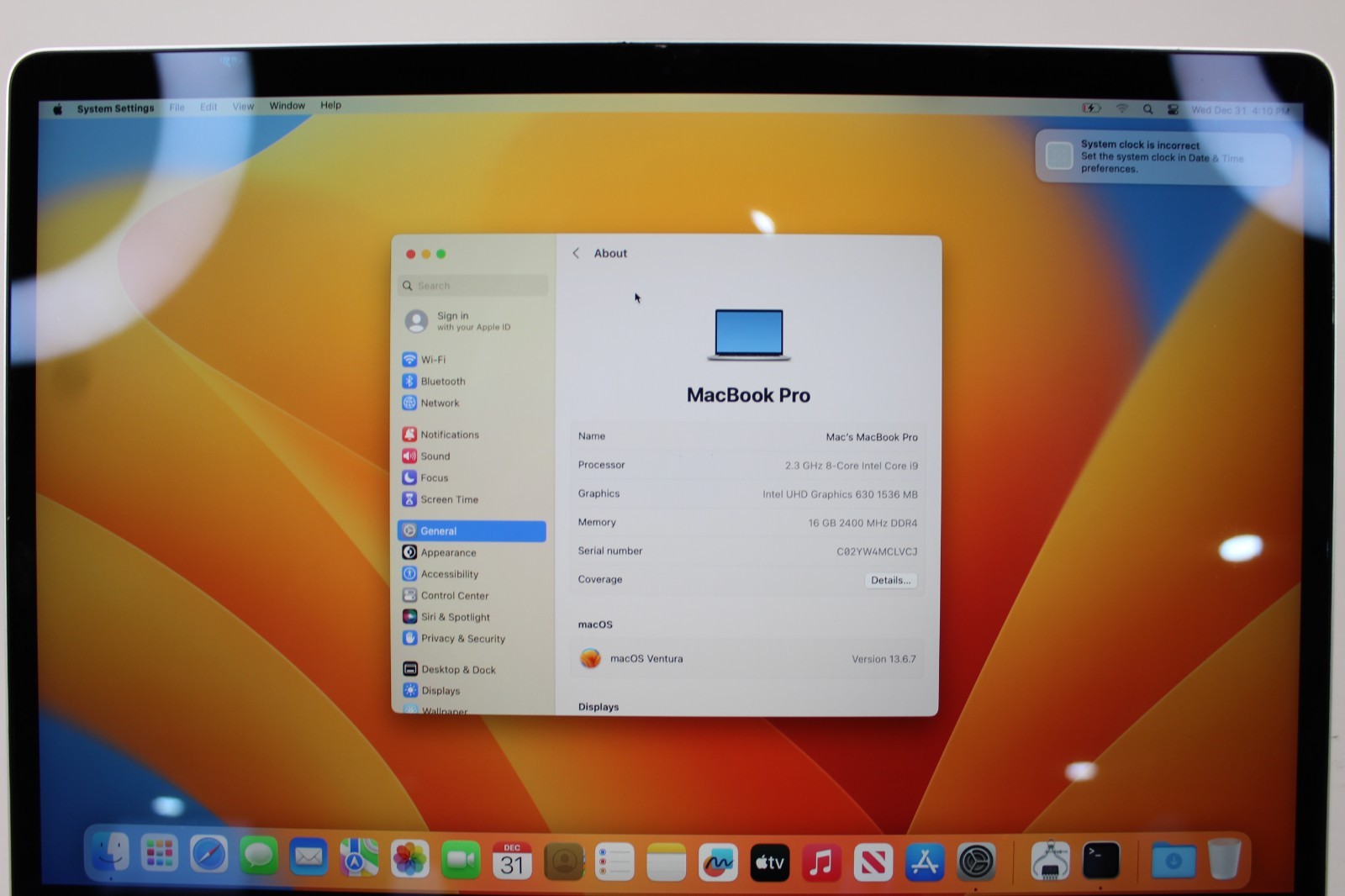
Task: Open the Window menu
Action: pos(287,106)
